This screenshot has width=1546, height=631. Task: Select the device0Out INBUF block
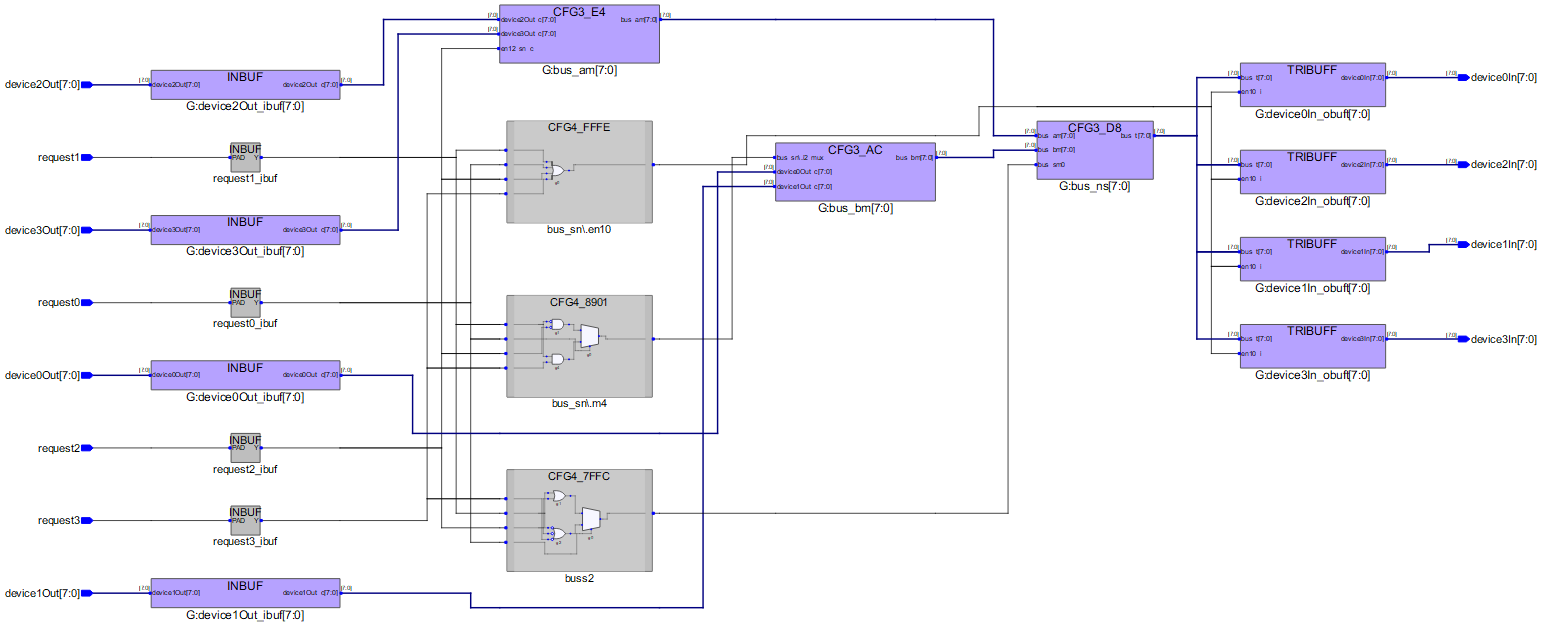(x=245, y=375)
